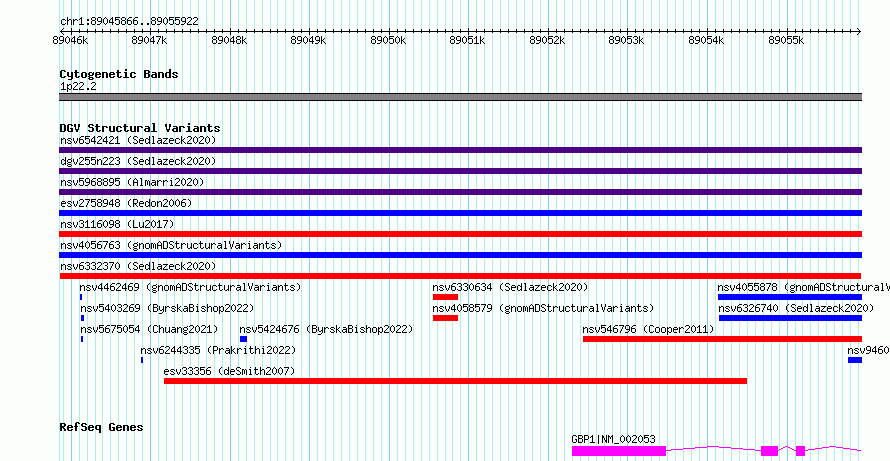Open variant nsv4462469 (gnomADStructuralVariants) label
890x461 pixels.
pyautogui.click(x=190, y=287)
